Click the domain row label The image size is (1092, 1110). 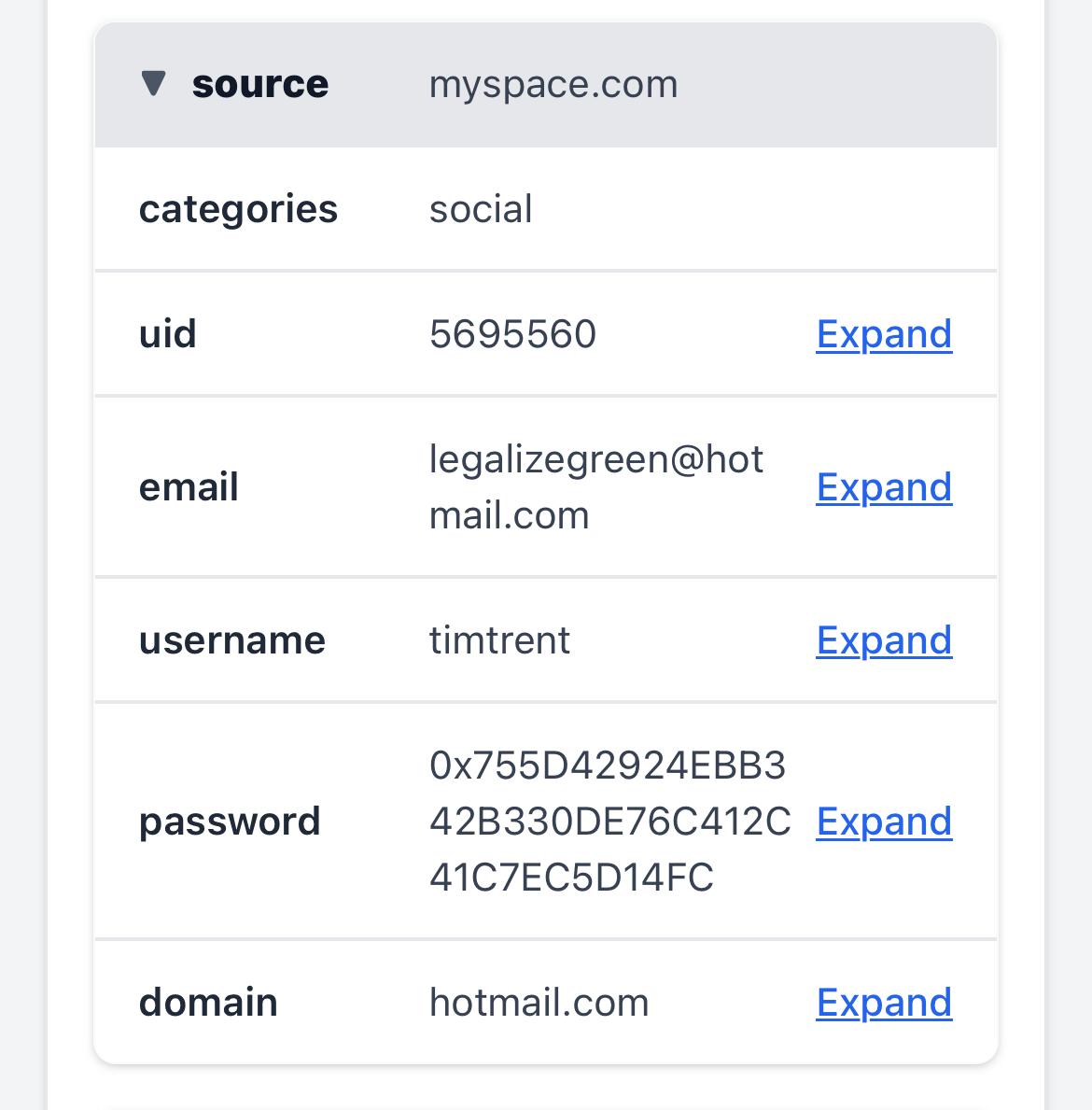click(208, 1003)
